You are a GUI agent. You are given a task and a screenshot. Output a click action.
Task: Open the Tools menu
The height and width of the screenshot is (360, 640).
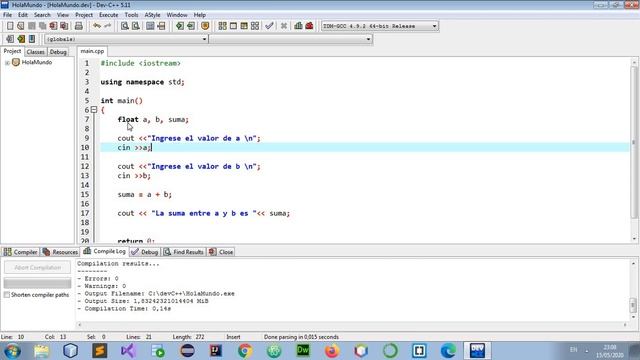click(131, 15)
